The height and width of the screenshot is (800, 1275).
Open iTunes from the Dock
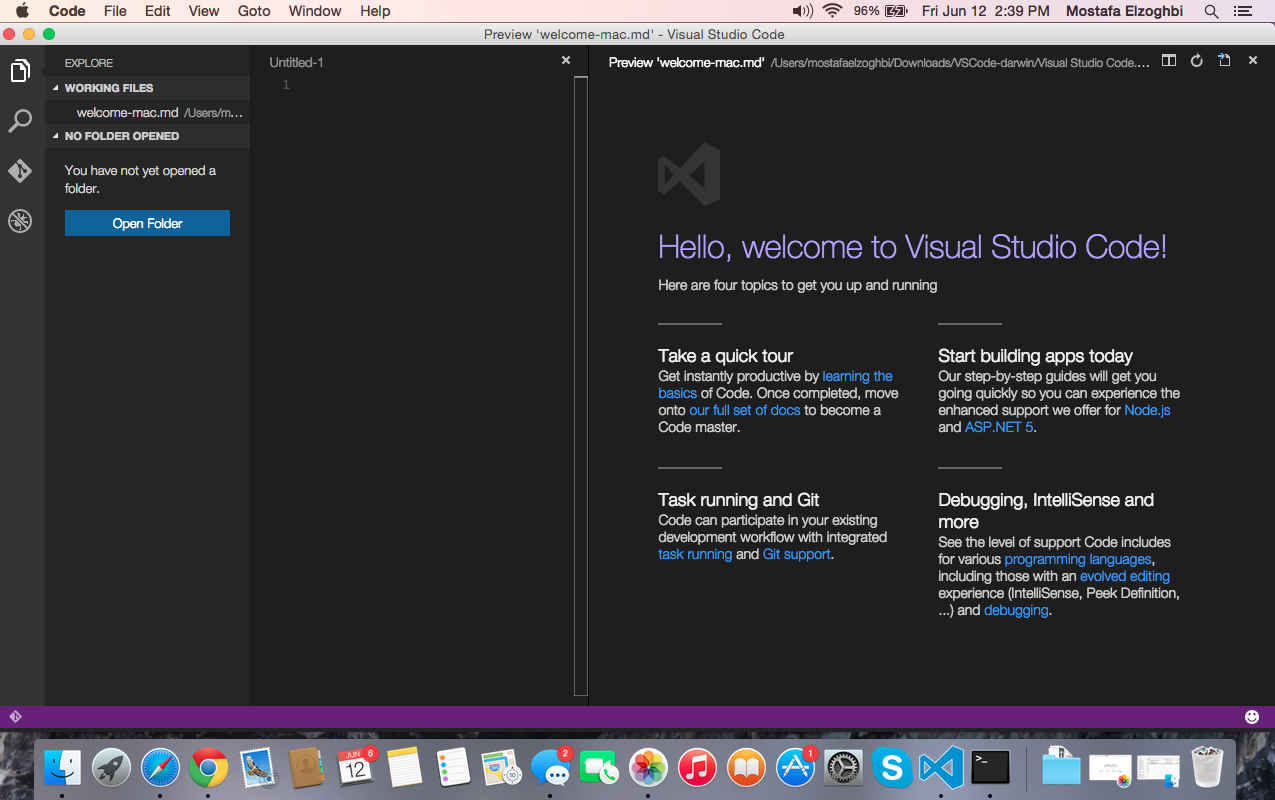pyautogui.click(x=697, y=768)
